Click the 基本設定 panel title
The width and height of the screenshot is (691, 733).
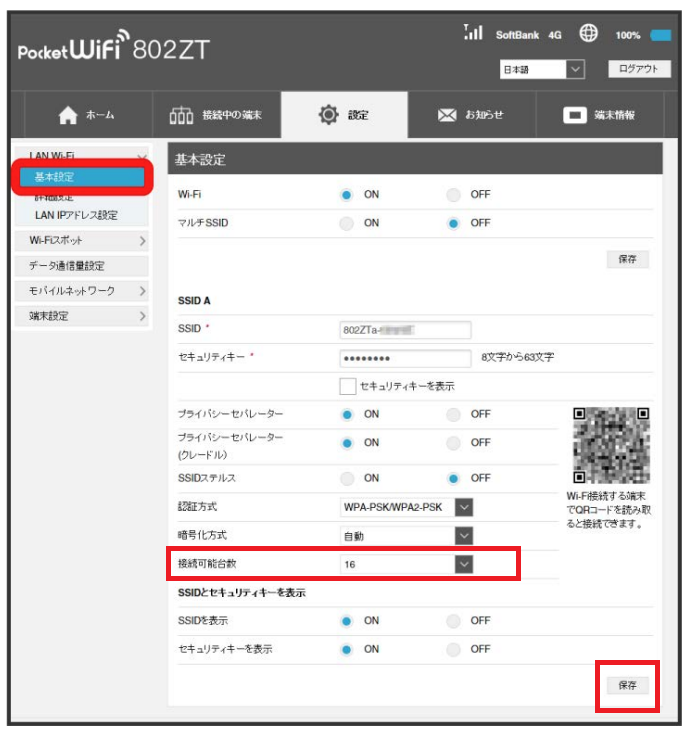[200, 160]
